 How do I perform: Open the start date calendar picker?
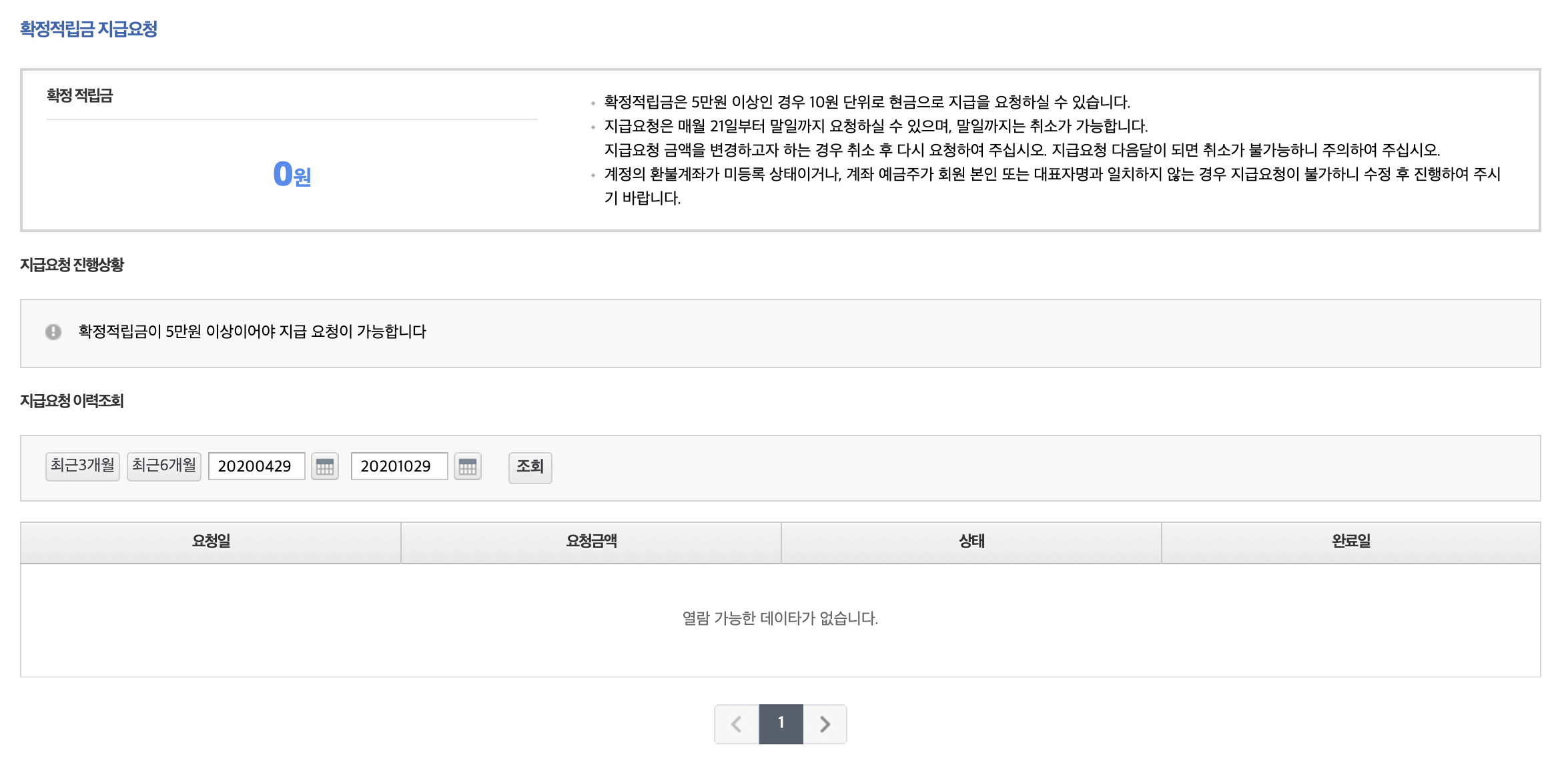pos(325,467)
